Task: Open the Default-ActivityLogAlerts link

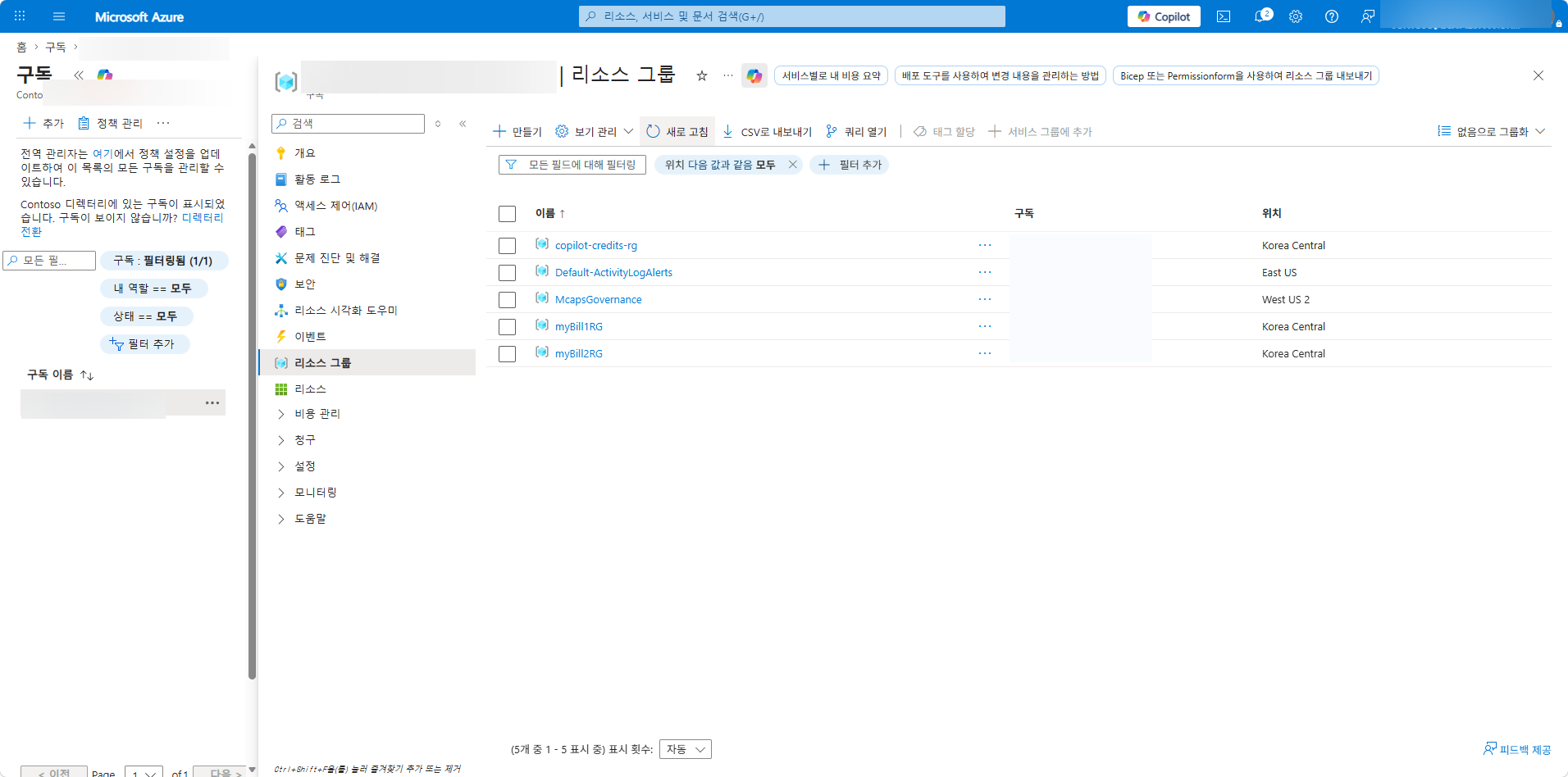Action: pyautogui.click(x=613, y=273)
